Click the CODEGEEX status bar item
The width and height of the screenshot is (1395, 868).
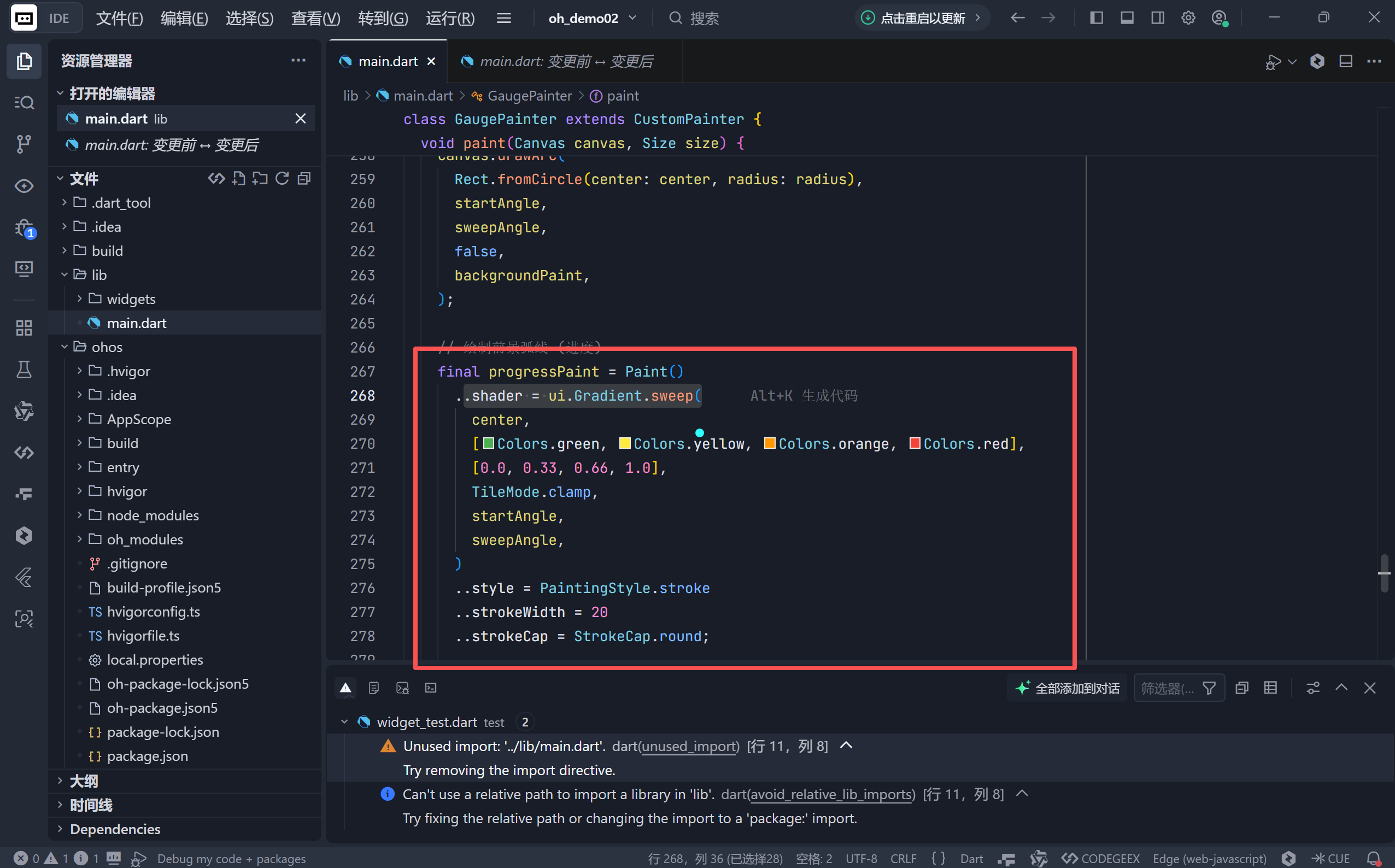coord(1100,858)
